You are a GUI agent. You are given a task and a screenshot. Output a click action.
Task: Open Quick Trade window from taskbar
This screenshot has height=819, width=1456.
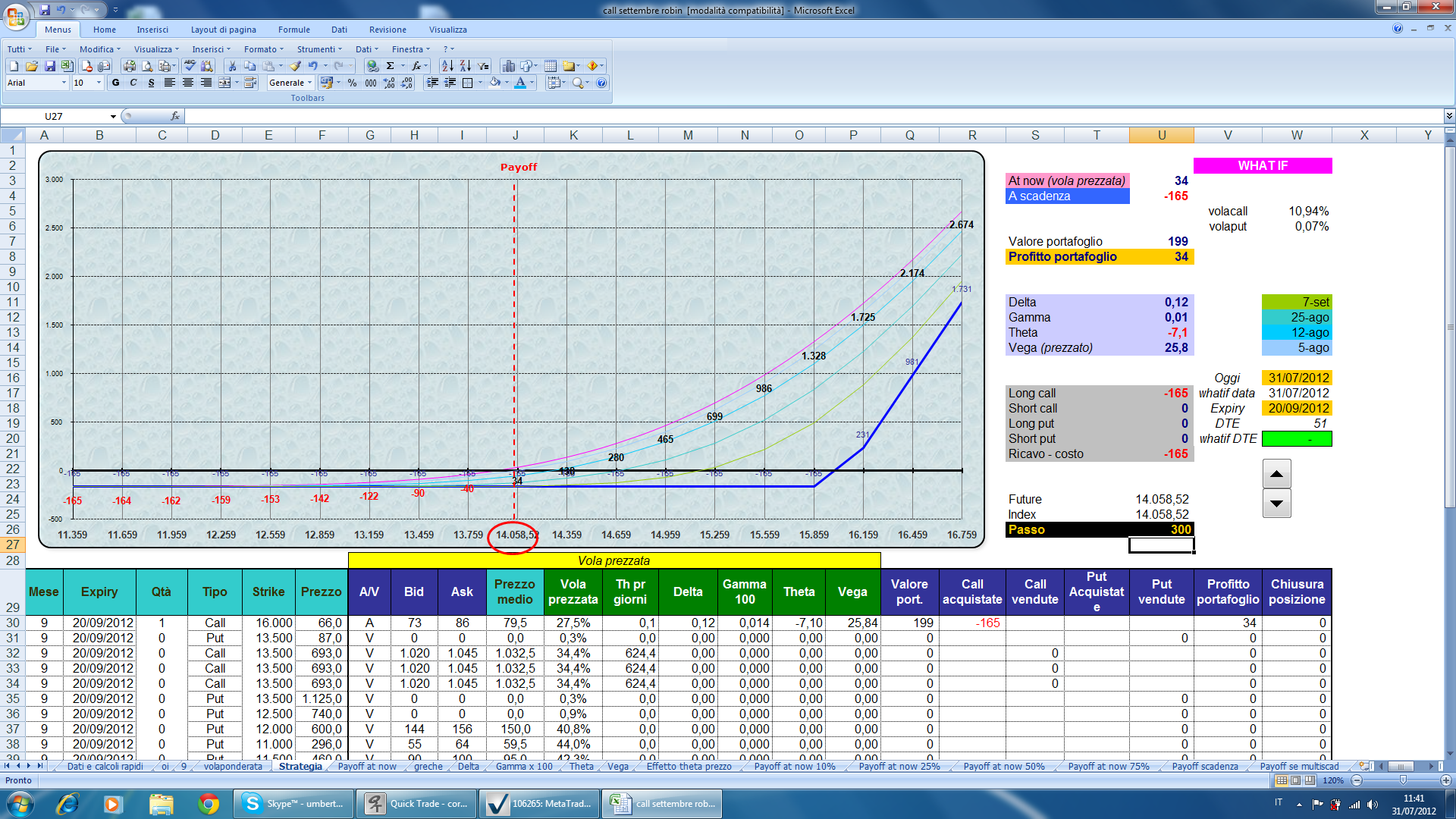click(x=416, y=804)
